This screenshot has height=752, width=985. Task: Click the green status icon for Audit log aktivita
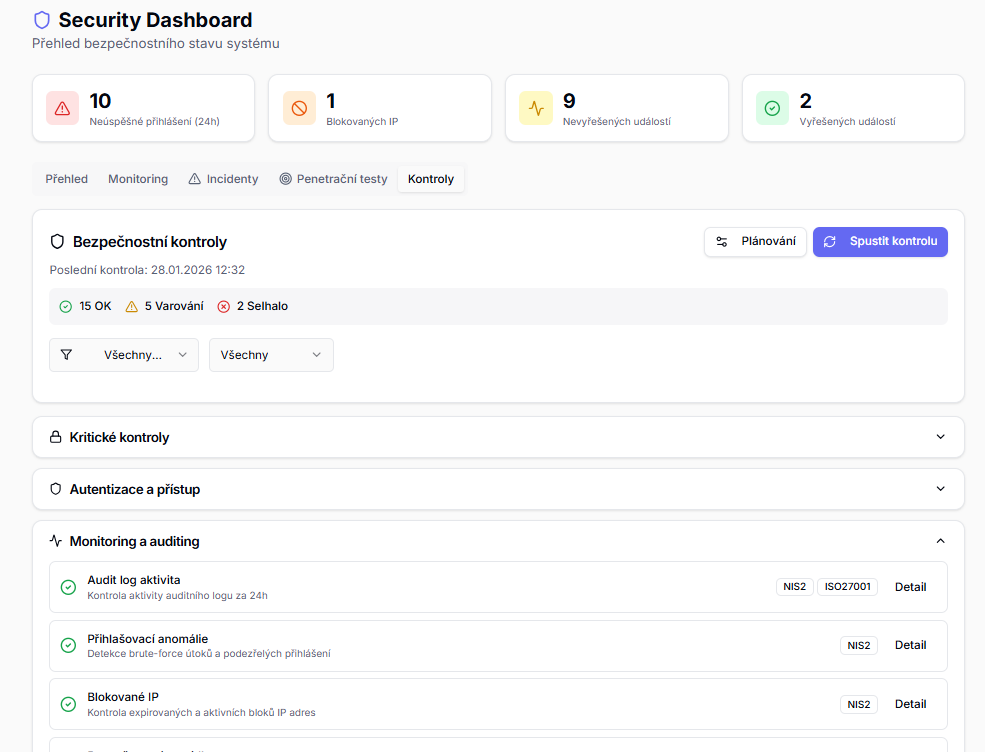point(68,587)
